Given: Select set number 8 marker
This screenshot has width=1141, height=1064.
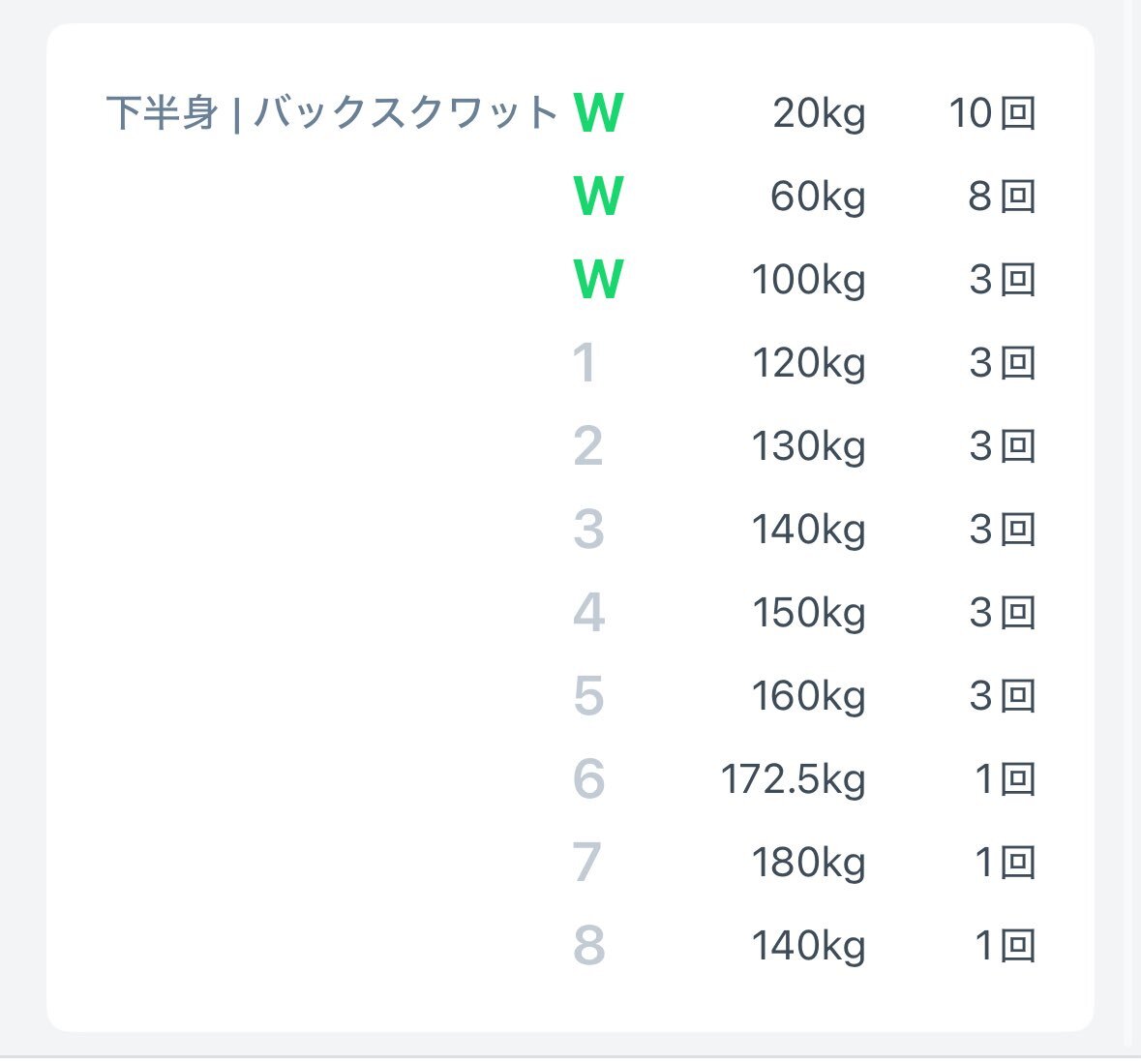Looking at the screenshot, I should point(588,946).
